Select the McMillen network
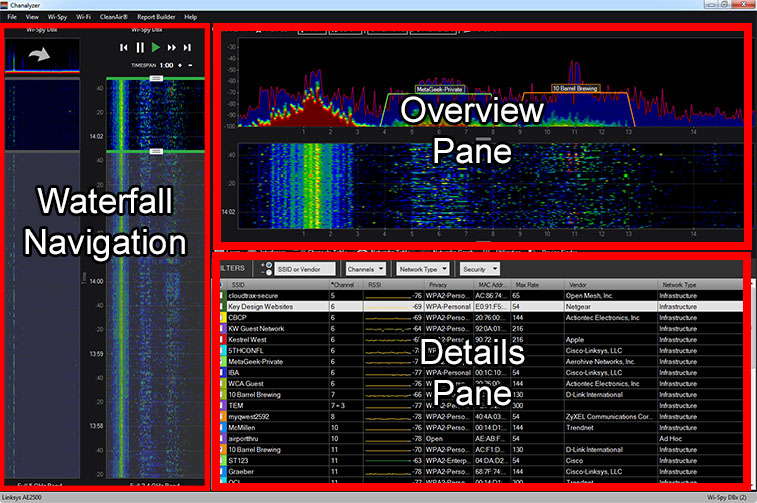 pyautogui.click(x=242, y=428)
